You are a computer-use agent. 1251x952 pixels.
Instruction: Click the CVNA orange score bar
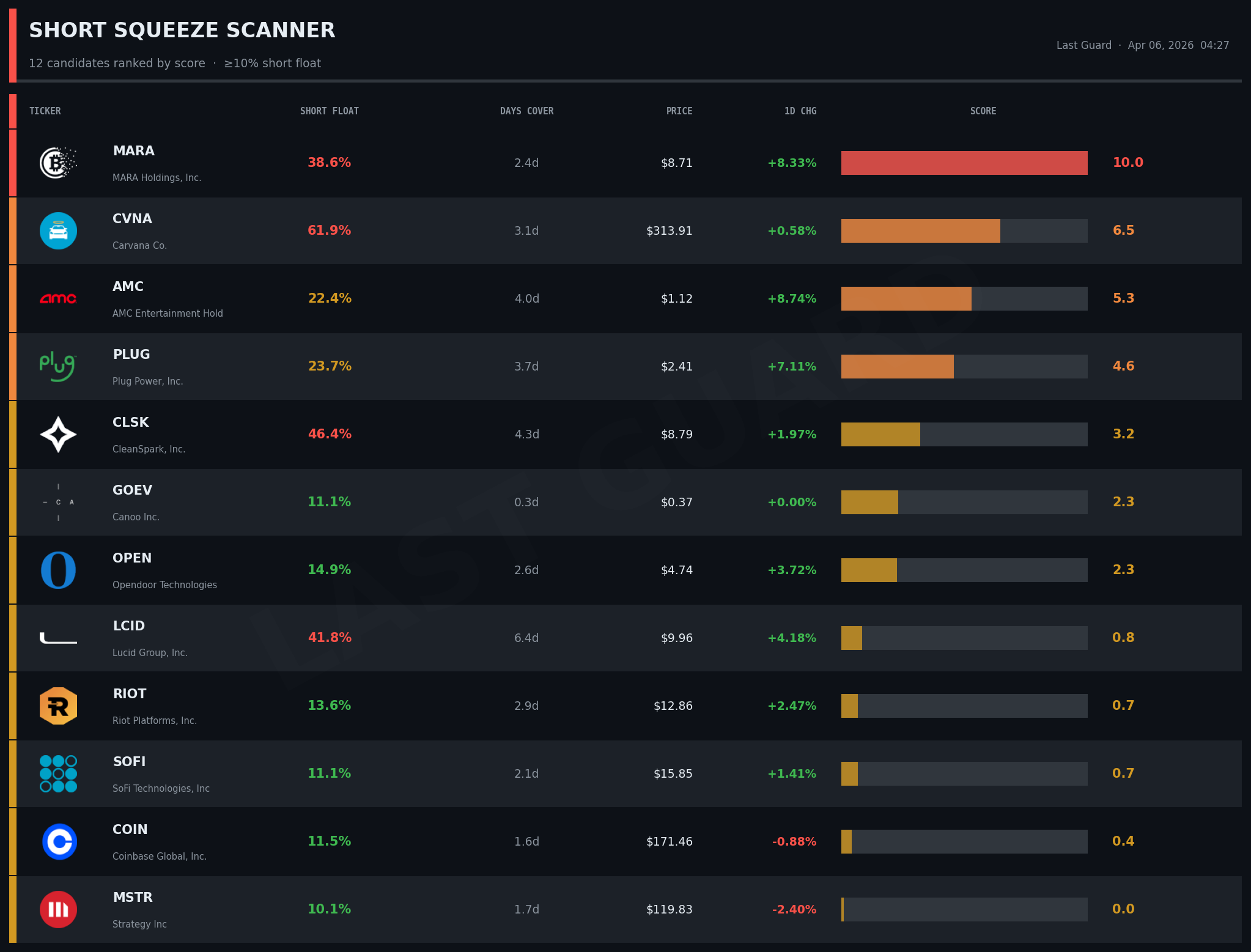tap(920, 231)
